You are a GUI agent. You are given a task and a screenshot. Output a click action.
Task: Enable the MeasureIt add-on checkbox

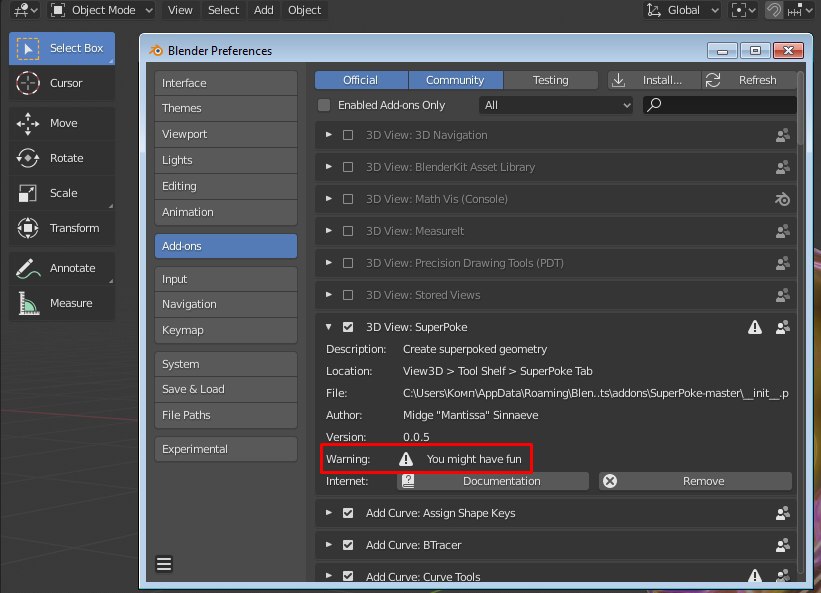(x=348, y=231)
